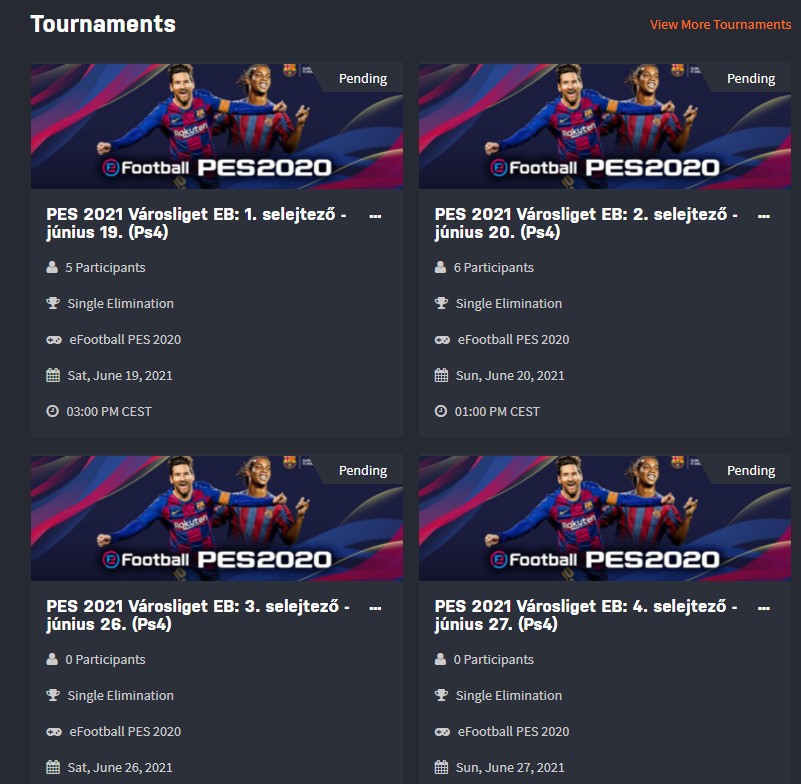Viewport: 801px width, 784px height.
Task: Click clock icon next to 01:00 PM CEST
Action: click(x=441, y=412)
